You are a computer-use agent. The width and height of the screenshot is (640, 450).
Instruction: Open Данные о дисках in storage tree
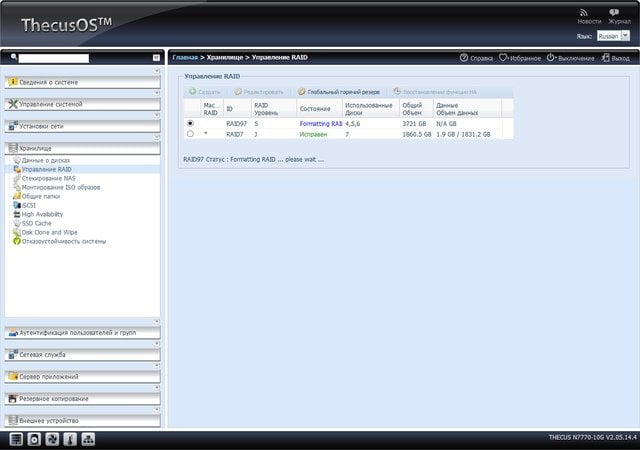(46, 160)
